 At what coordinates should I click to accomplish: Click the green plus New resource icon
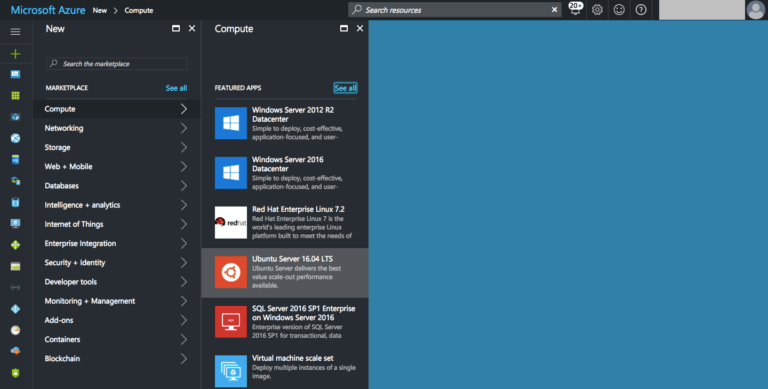tap(15, 53)
